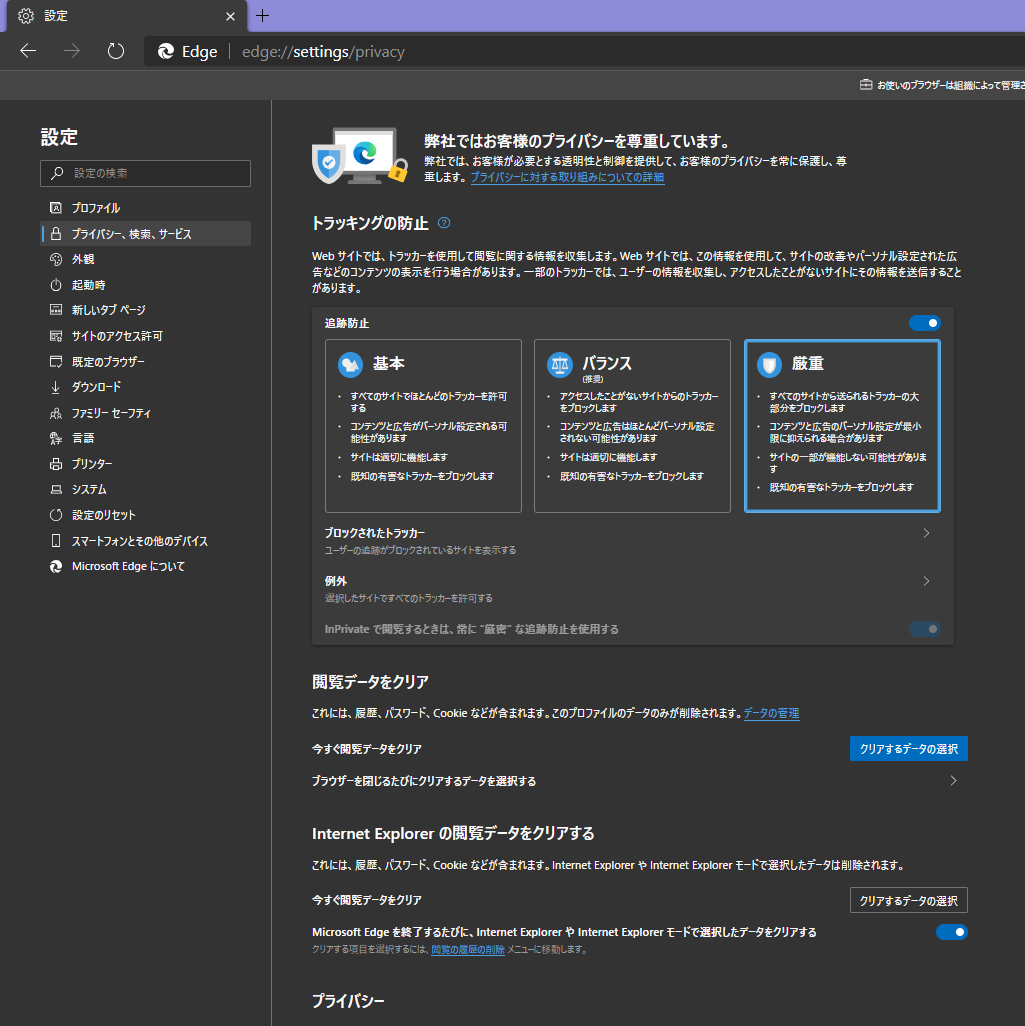This screenshot has height=1026, width=1025.
Task: Click the Edge logo in address bar
Action: tap(166, 51)
